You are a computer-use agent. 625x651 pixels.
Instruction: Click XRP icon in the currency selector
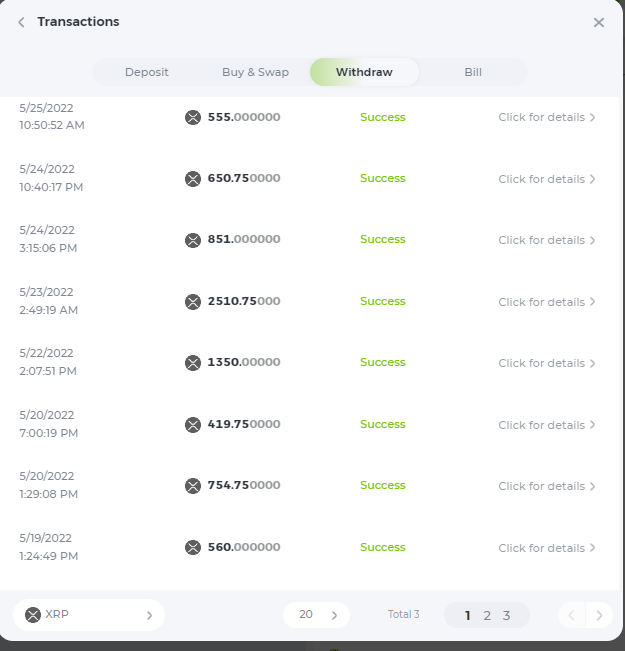pyautogui.click(x=33, y=614)
